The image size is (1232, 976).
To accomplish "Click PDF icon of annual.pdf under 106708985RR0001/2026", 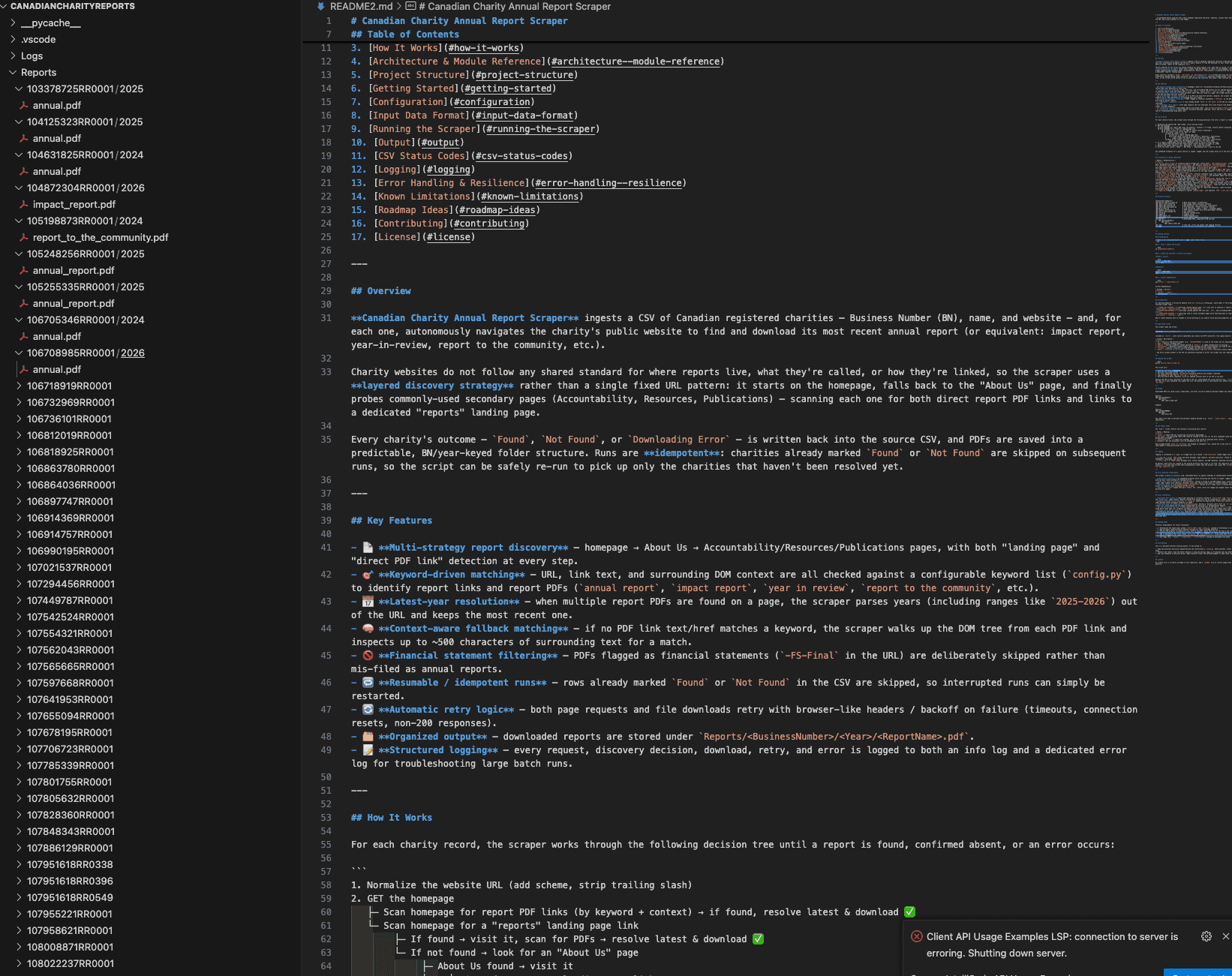I will [24, 370].
